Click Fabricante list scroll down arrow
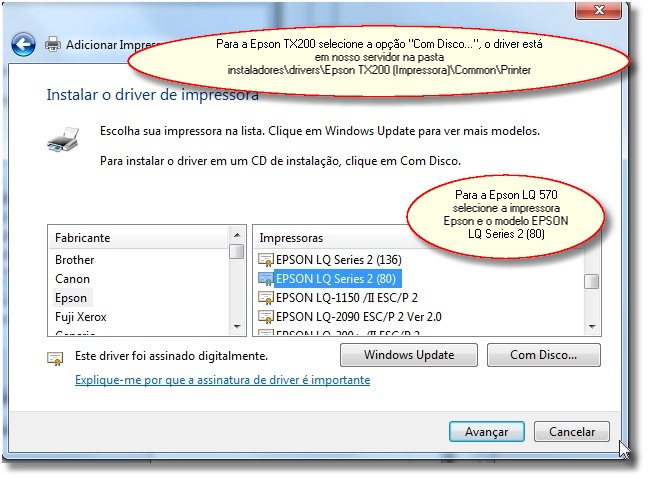The image size is (649, 477). [x=237, y=327]
